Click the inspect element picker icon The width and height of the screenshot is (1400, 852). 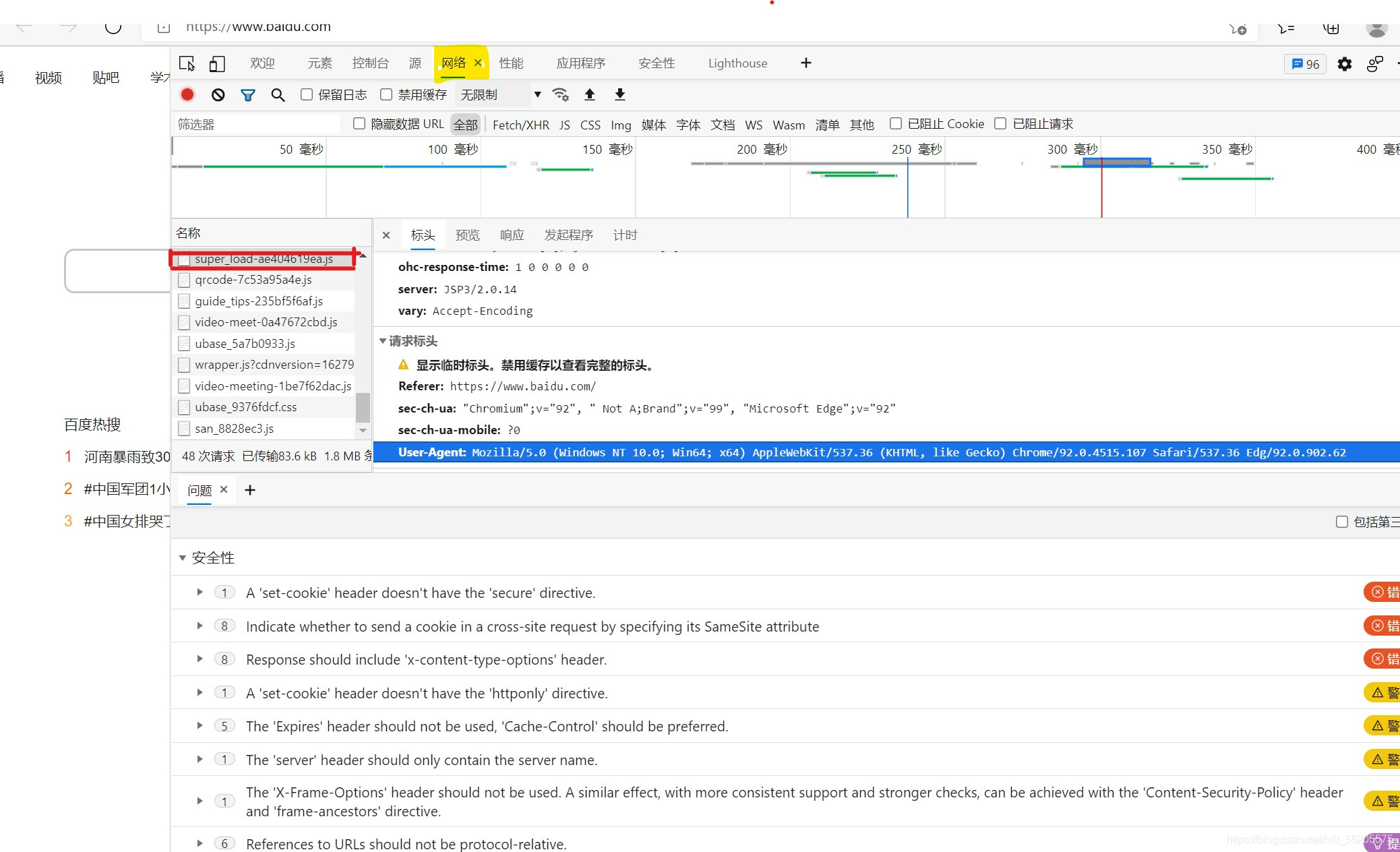click(x=187, y=63)
